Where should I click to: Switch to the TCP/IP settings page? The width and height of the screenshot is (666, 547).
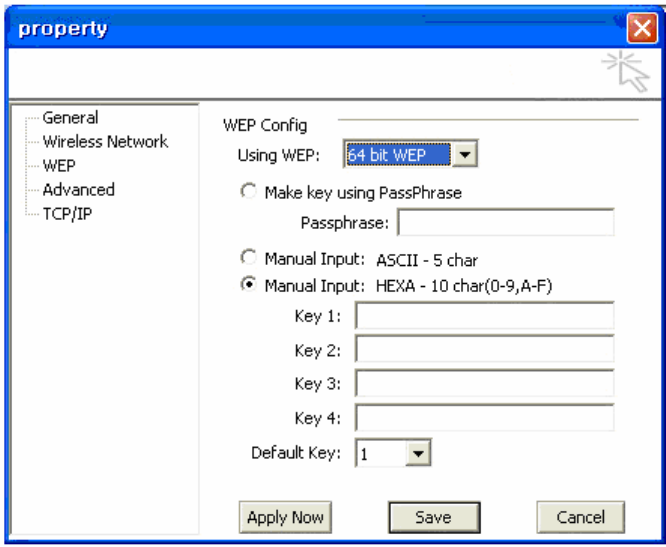tap(67, 214)
